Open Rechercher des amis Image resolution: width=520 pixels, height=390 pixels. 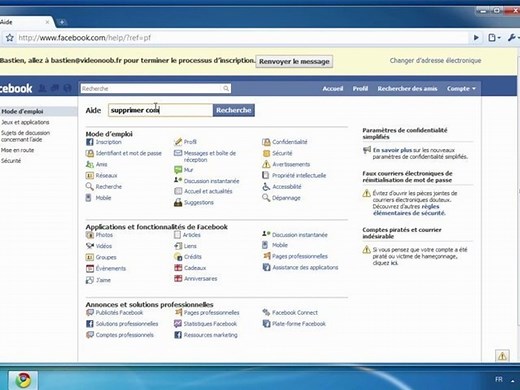click(407, 89)
